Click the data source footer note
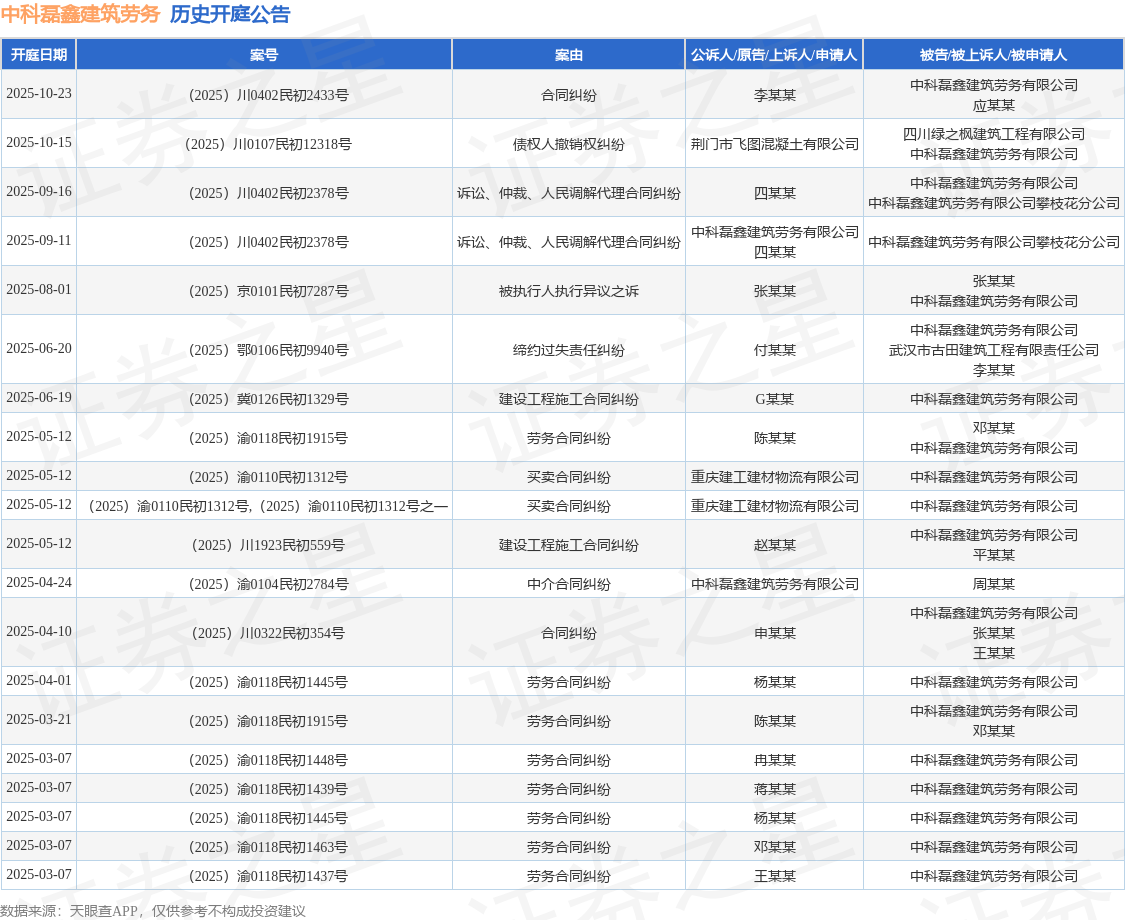 pyautogui.click(x=153, y=911)
